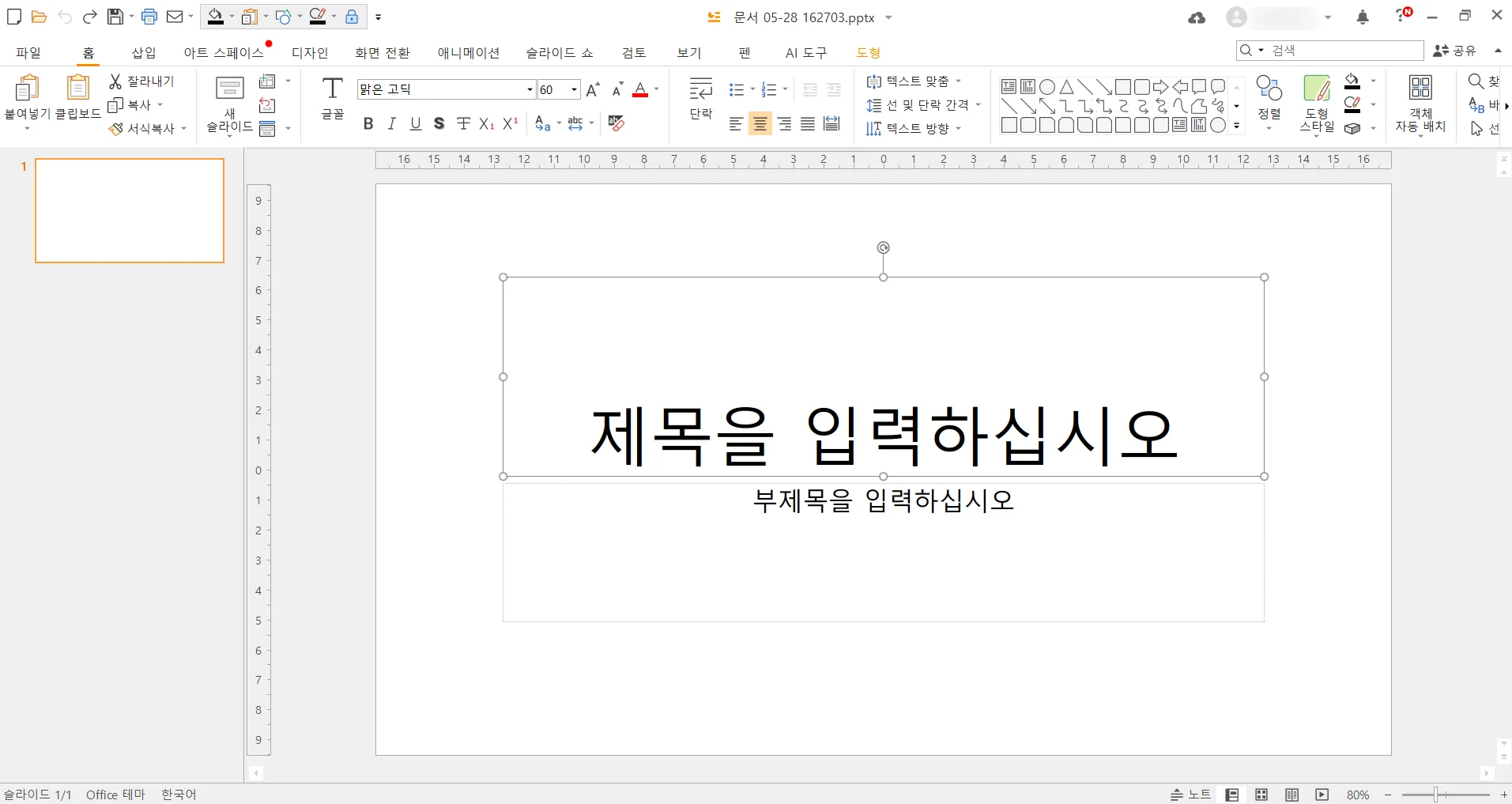Select the red font color swatch
Viewport: 1512px width, 804px height.
pos(640,93)
